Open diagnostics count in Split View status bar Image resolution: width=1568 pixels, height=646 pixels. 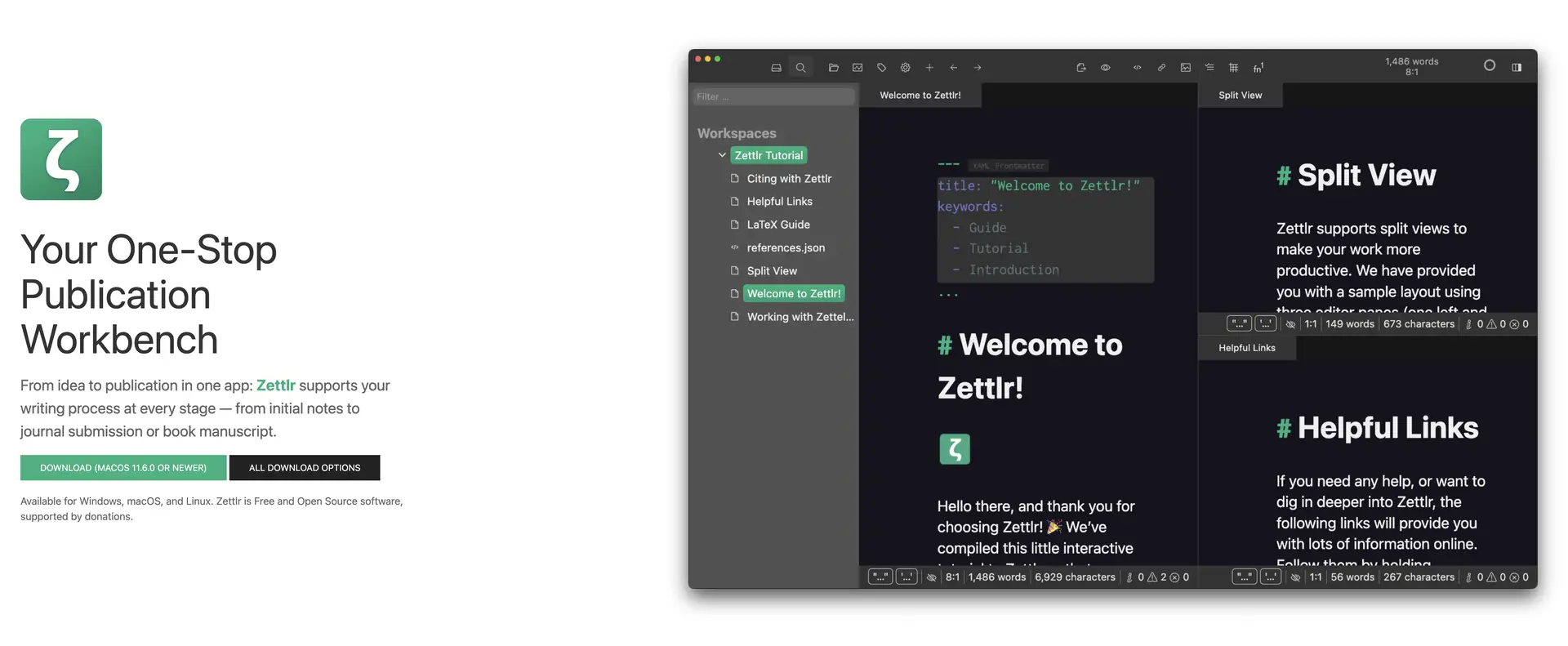tap(1497, 324)
